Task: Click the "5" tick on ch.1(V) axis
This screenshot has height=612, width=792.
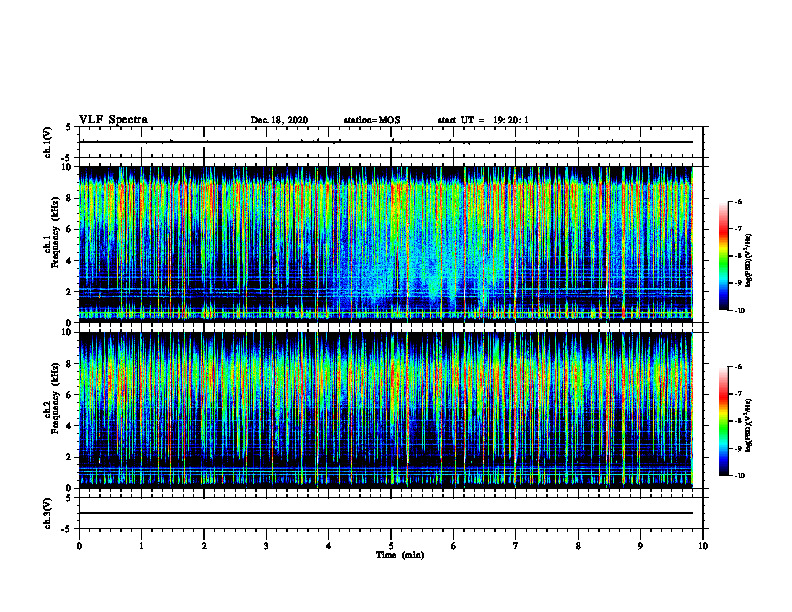Action: pos(69,128)
